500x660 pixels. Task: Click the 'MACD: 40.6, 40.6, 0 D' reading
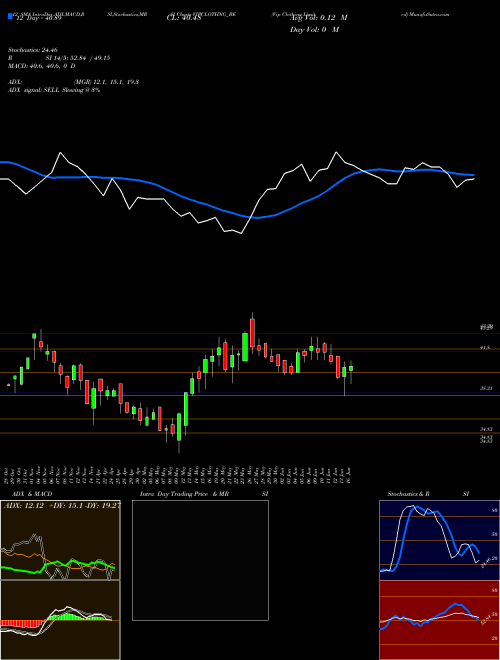[x=42, y=66]
